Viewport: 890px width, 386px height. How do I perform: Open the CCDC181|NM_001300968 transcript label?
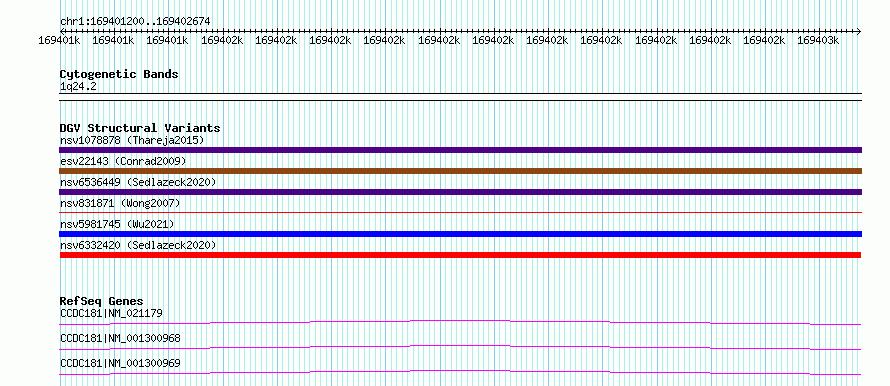[120, 338]
